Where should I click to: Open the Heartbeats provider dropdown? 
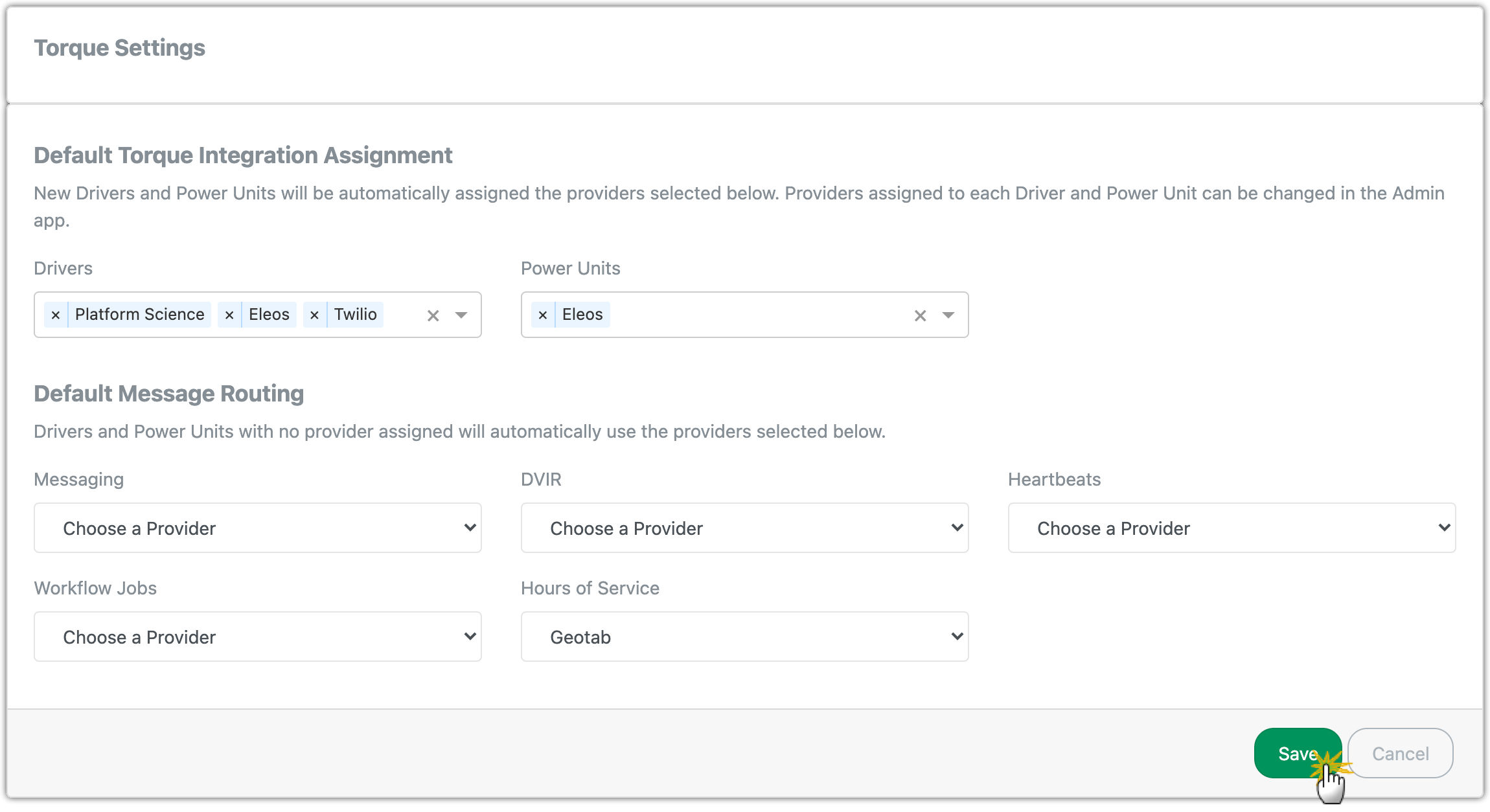[x=1232, y=528]
